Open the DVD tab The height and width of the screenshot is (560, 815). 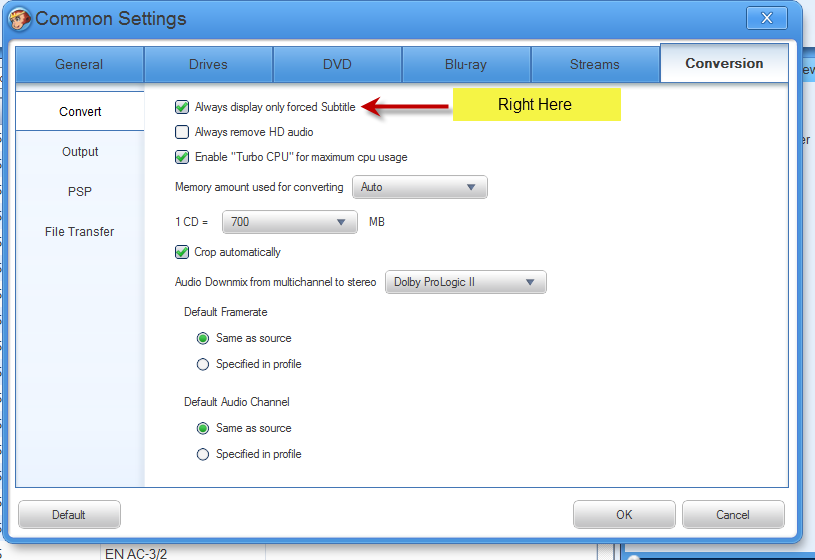[337, 64]
